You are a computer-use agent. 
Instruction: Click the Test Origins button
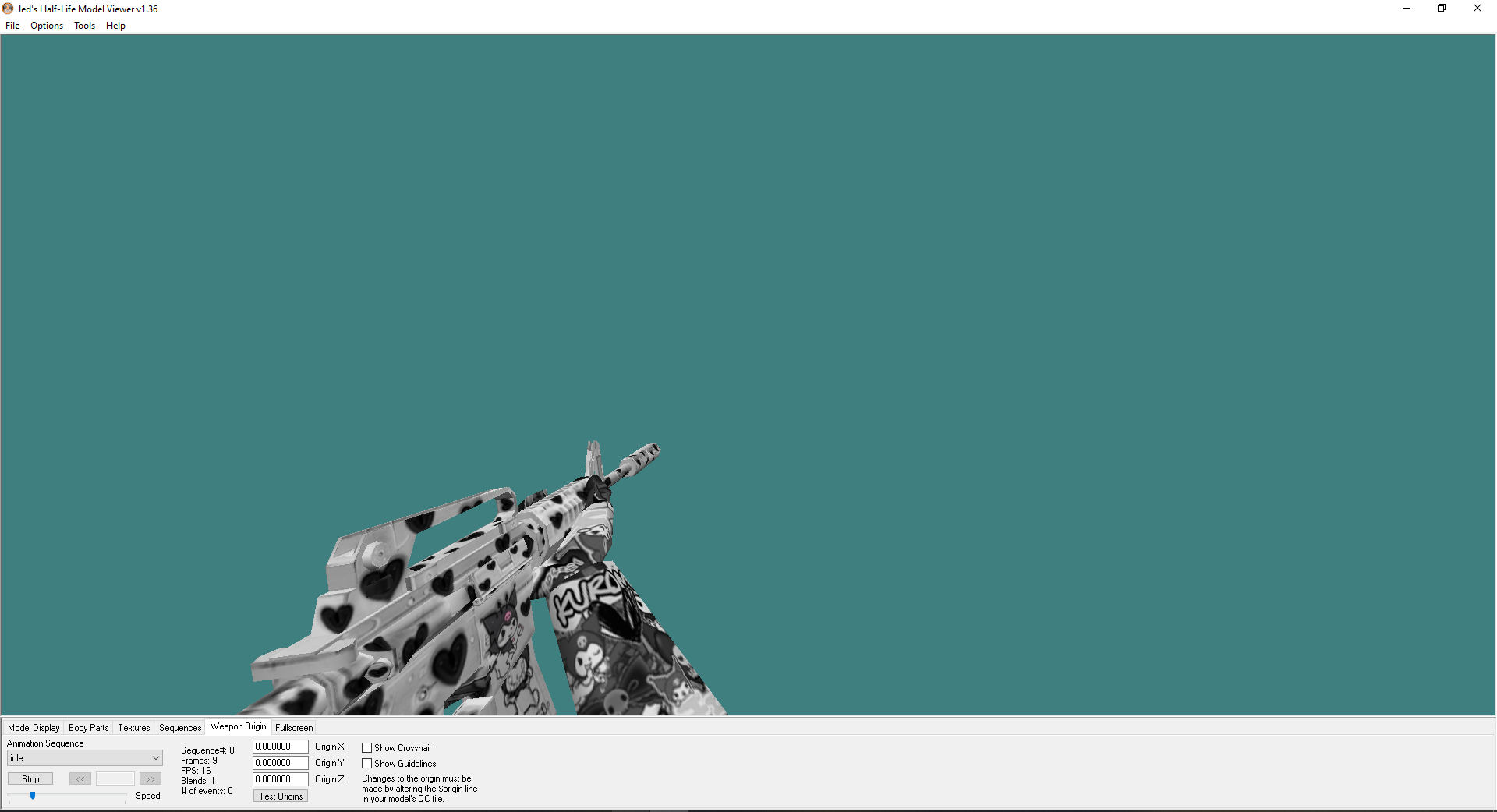pos(281,796)
